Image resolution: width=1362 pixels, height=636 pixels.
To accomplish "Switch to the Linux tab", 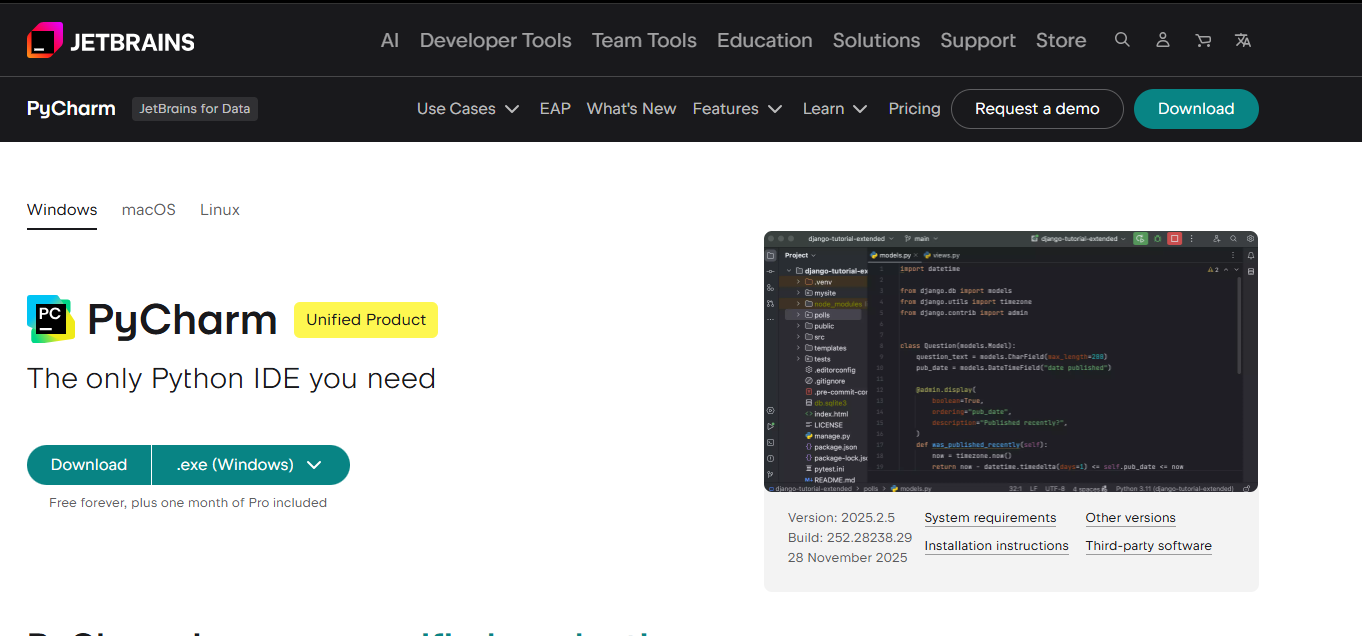I will coord(220,210).
